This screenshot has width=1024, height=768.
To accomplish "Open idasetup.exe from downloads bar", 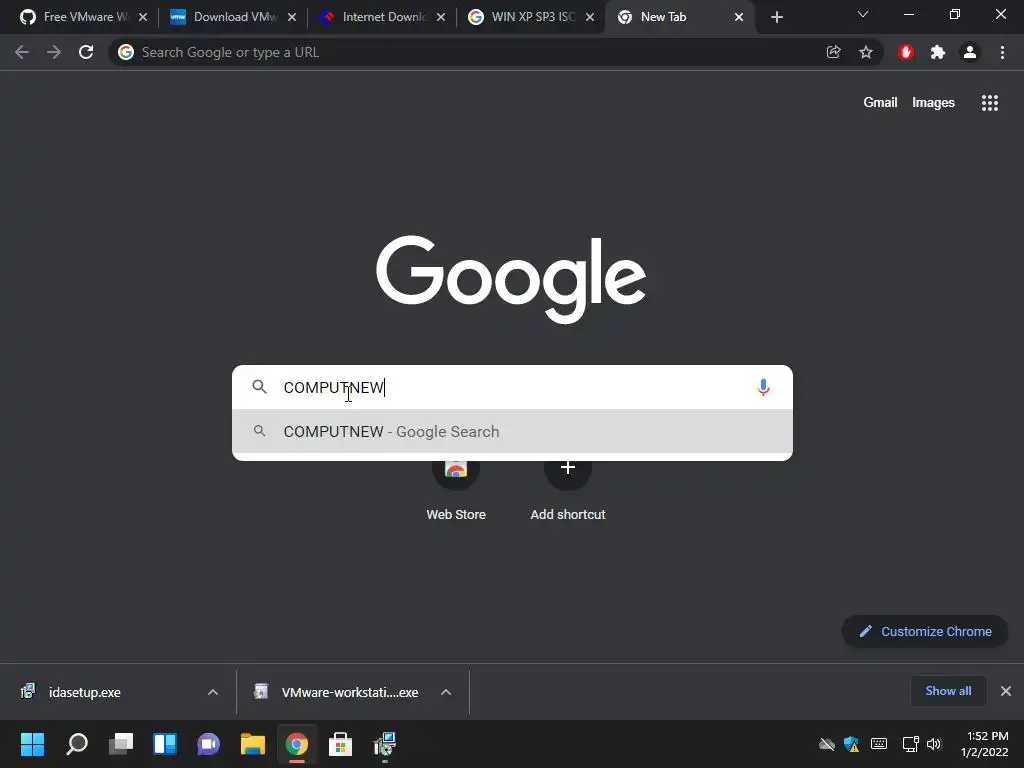I will [x=84, y=692].
